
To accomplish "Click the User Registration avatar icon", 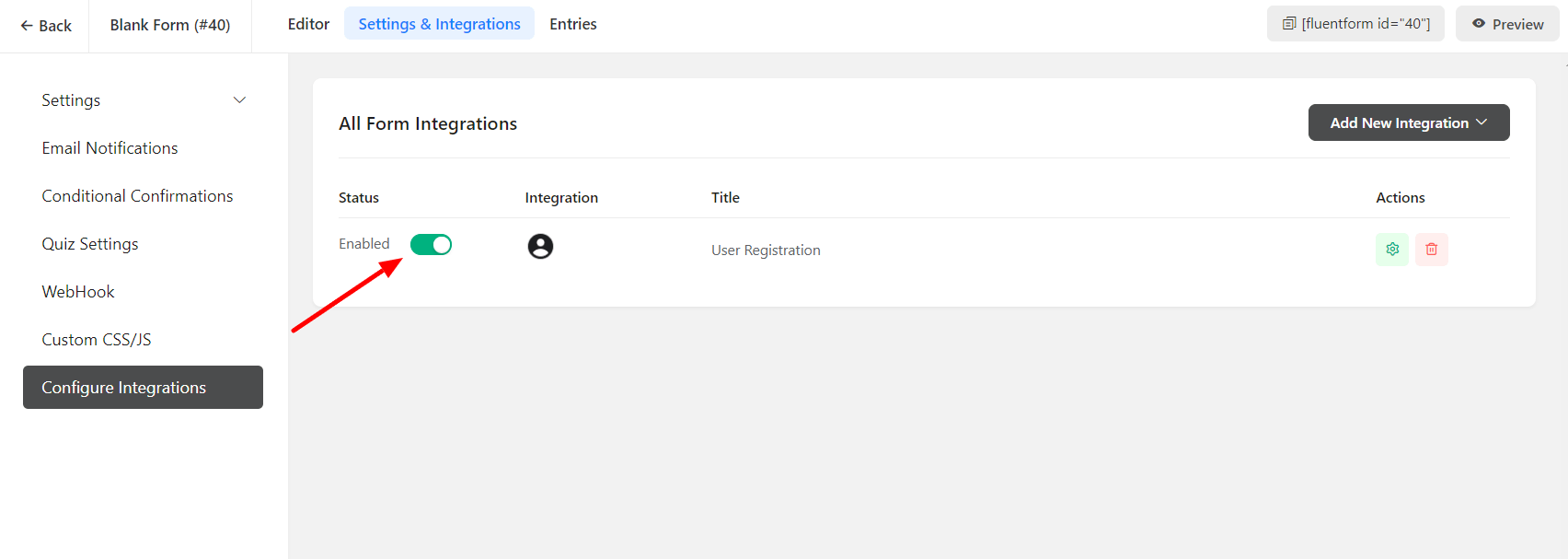I will click(540, 246).
